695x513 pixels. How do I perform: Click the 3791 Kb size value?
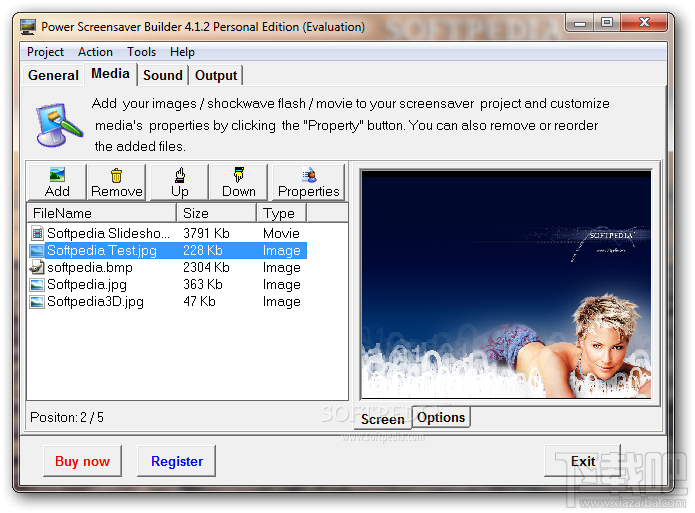(x=206, y=233)
